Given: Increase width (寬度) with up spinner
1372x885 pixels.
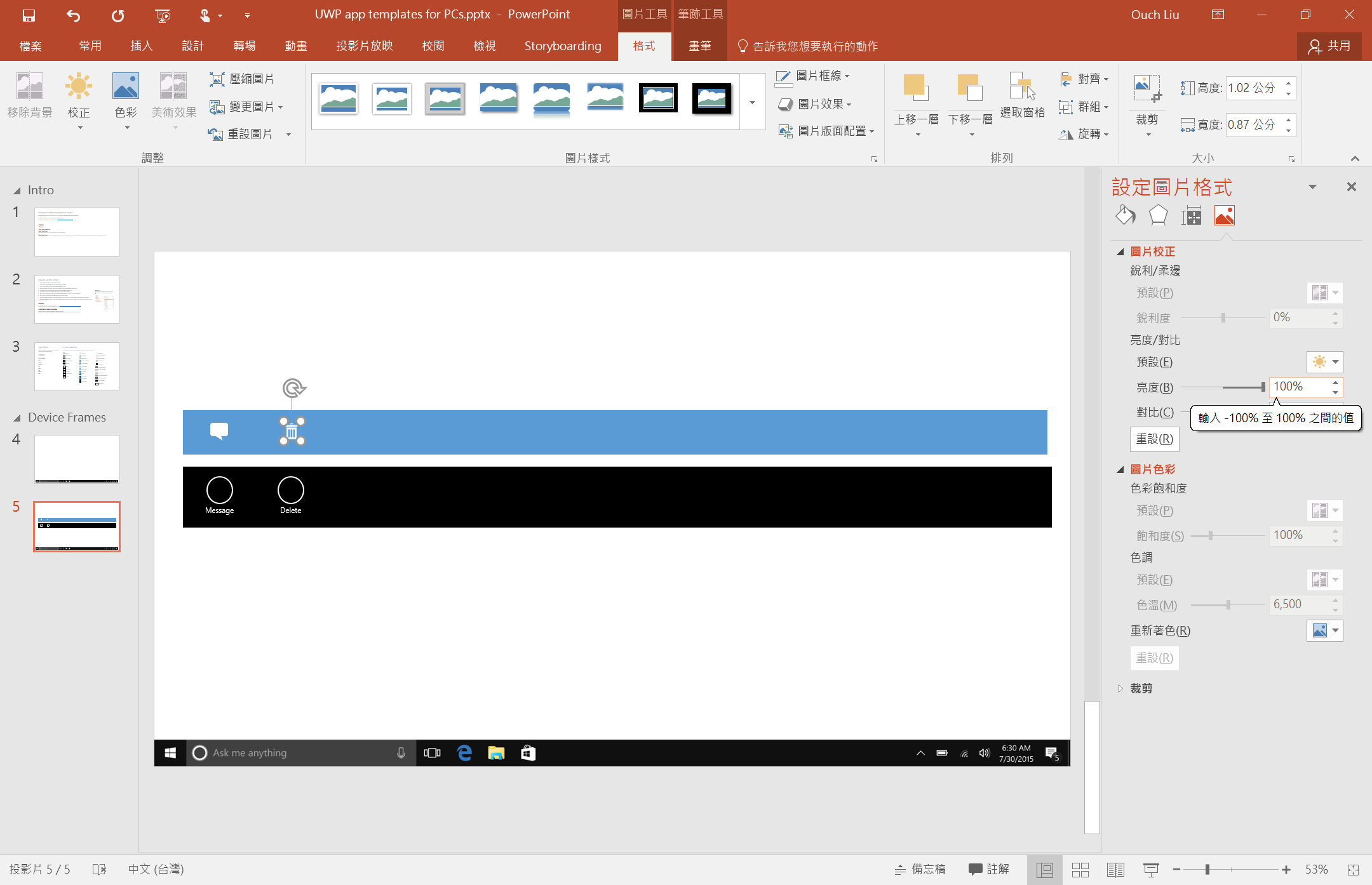Looking at the screenshot, I should click(1288, 119).
